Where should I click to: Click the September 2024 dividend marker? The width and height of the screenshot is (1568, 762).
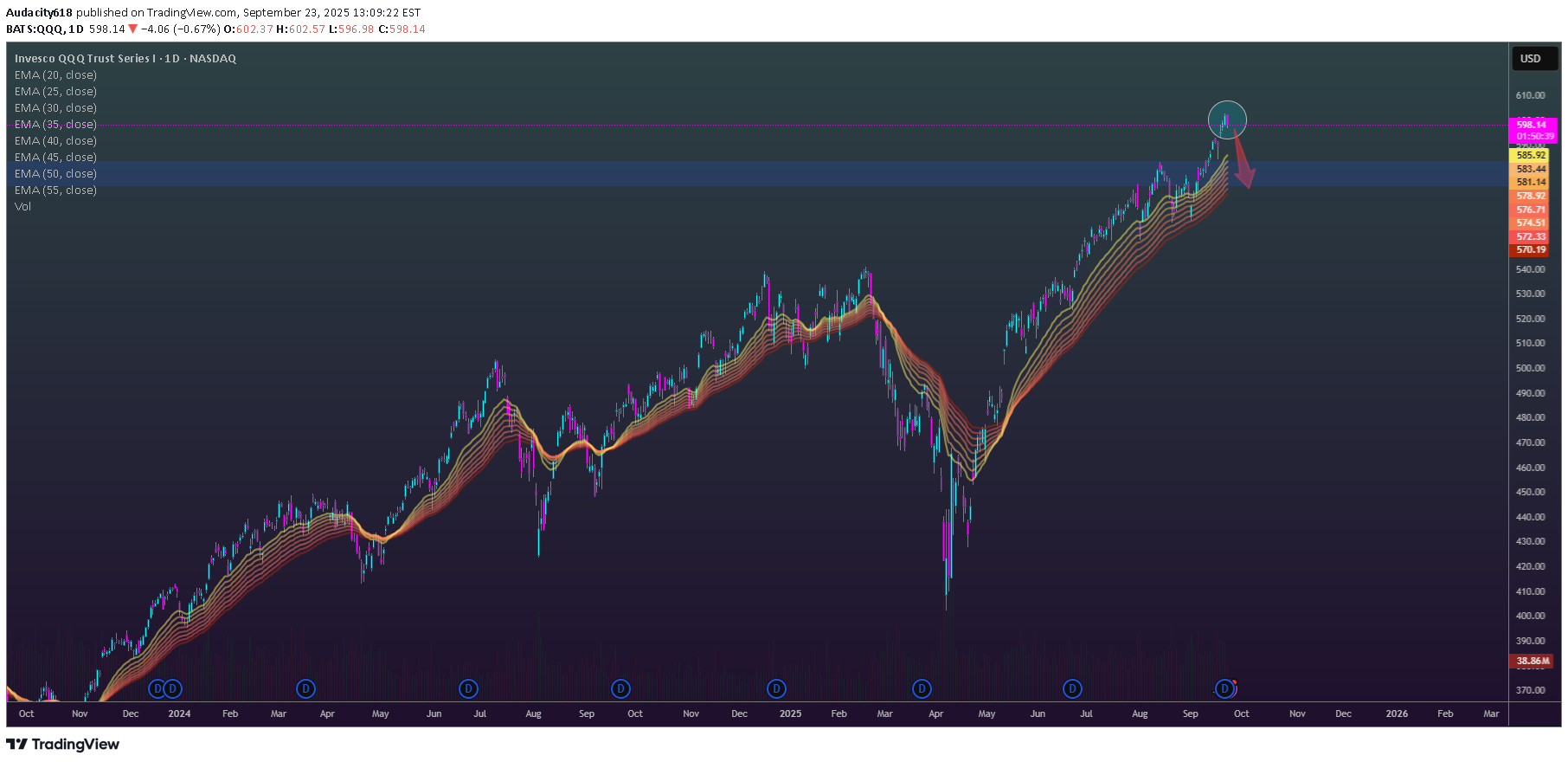(620, 689)
